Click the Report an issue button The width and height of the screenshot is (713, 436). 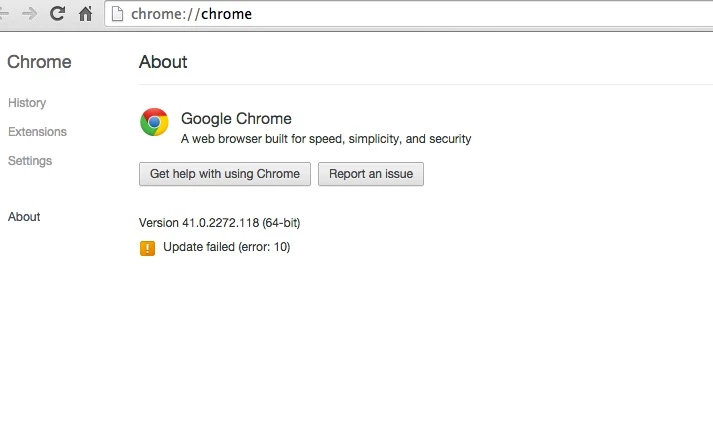point(371,174)
